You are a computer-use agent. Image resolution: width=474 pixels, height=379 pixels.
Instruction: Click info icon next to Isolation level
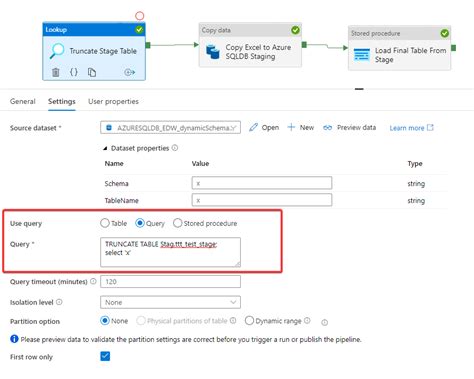coord(59,302)
